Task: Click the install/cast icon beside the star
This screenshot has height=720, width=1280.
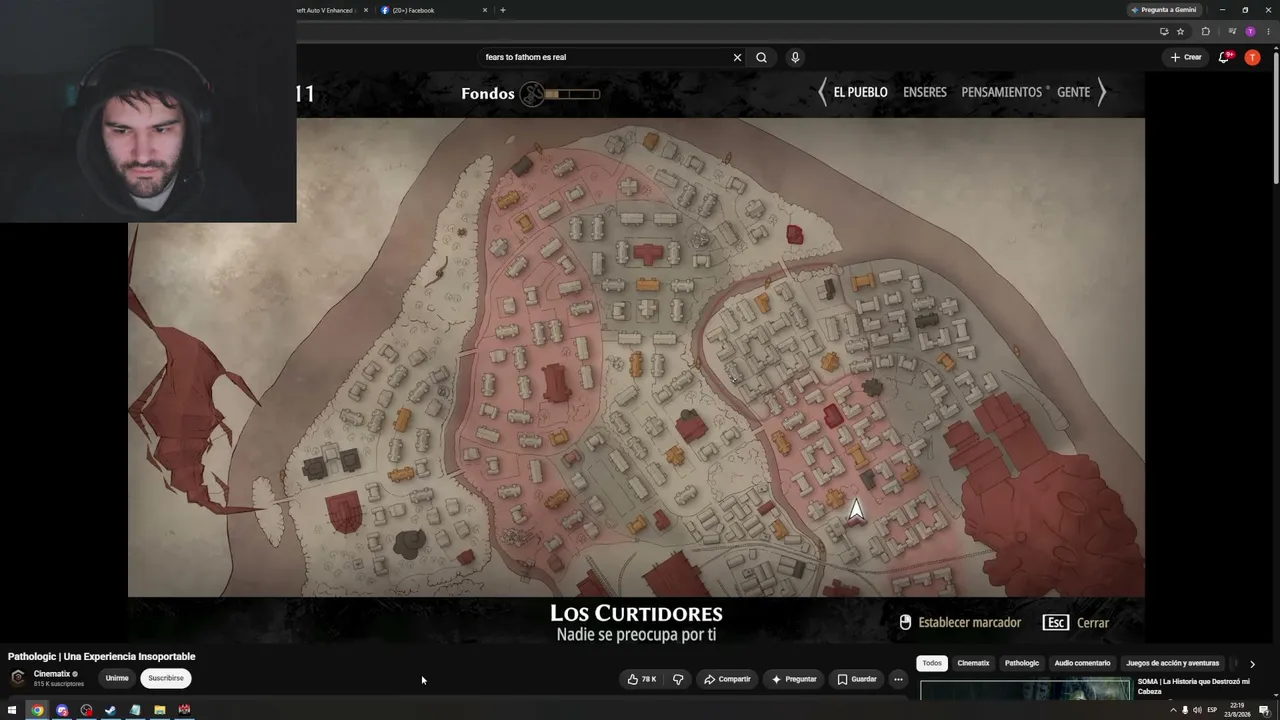Action: click(x=1164, y=31)
